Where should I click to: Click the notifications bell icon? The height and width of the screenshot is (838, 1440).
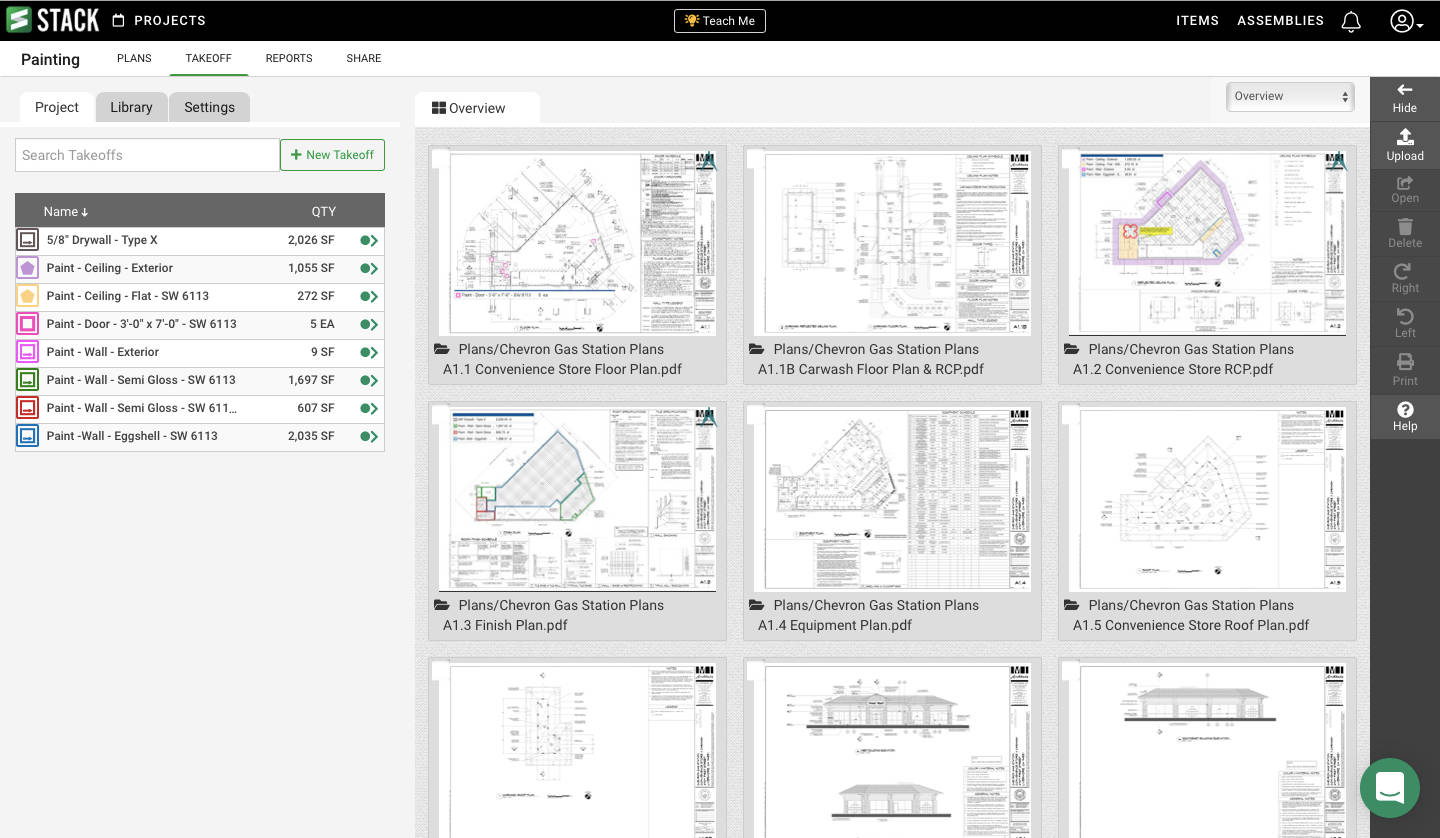(1351, 21)
